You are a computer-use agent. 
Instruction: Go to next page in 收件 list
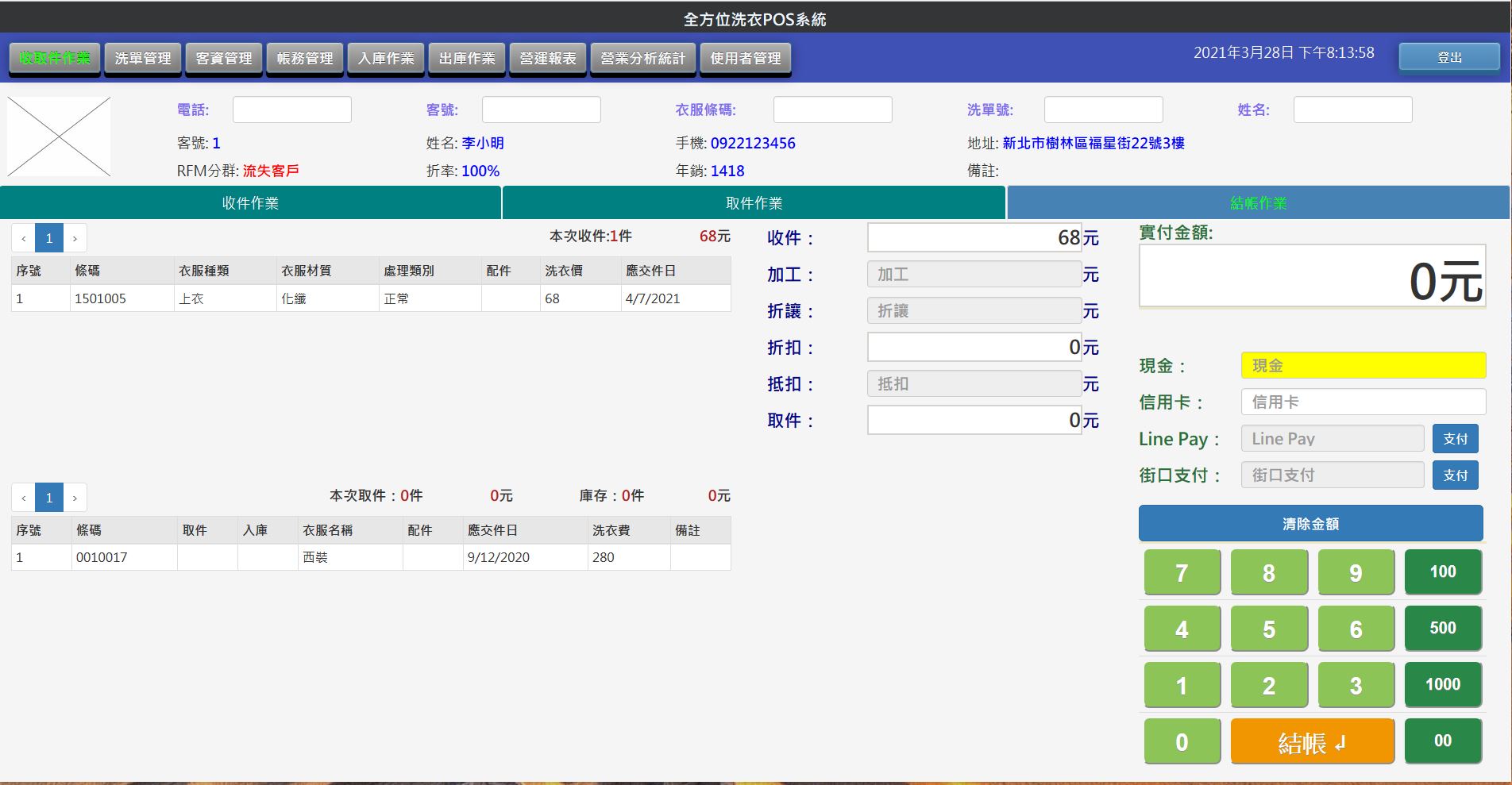click(x=75, y=238)
